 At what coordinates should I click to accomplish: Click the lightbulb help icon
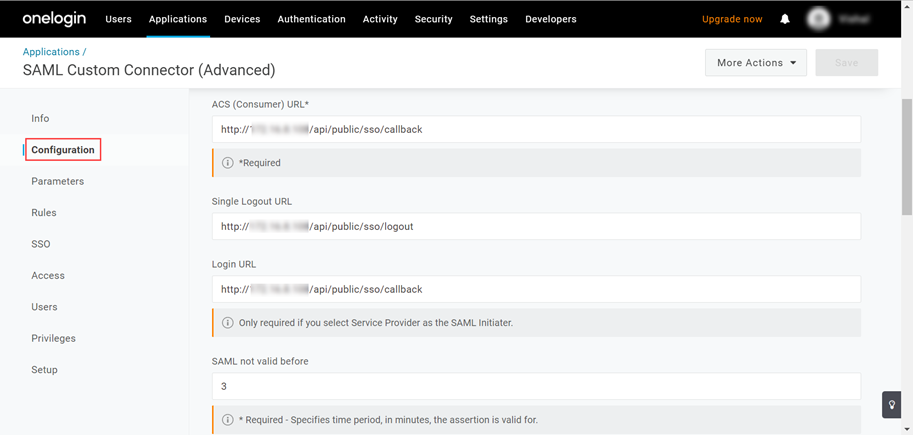point(891,405)
